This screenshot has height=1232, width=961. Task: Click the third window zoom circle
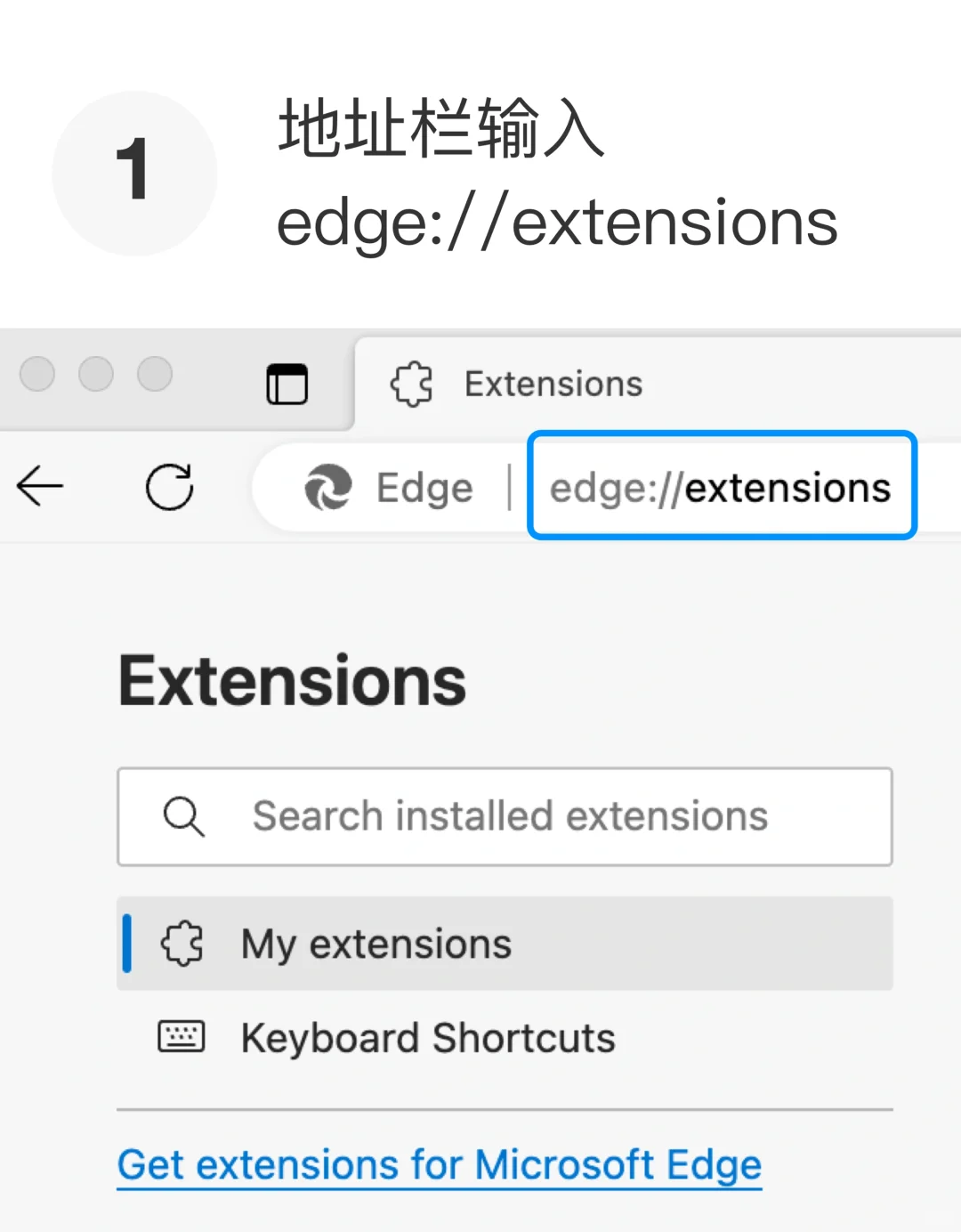pos(155,374)
